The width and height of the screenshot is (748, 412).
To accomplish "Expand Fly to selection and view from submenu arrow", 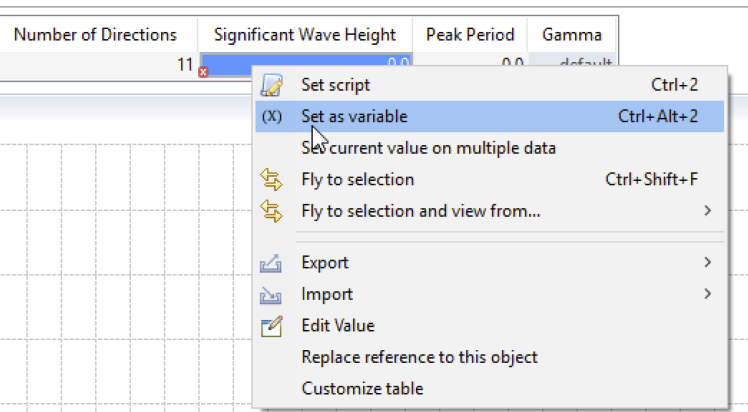I will point(707,211).
